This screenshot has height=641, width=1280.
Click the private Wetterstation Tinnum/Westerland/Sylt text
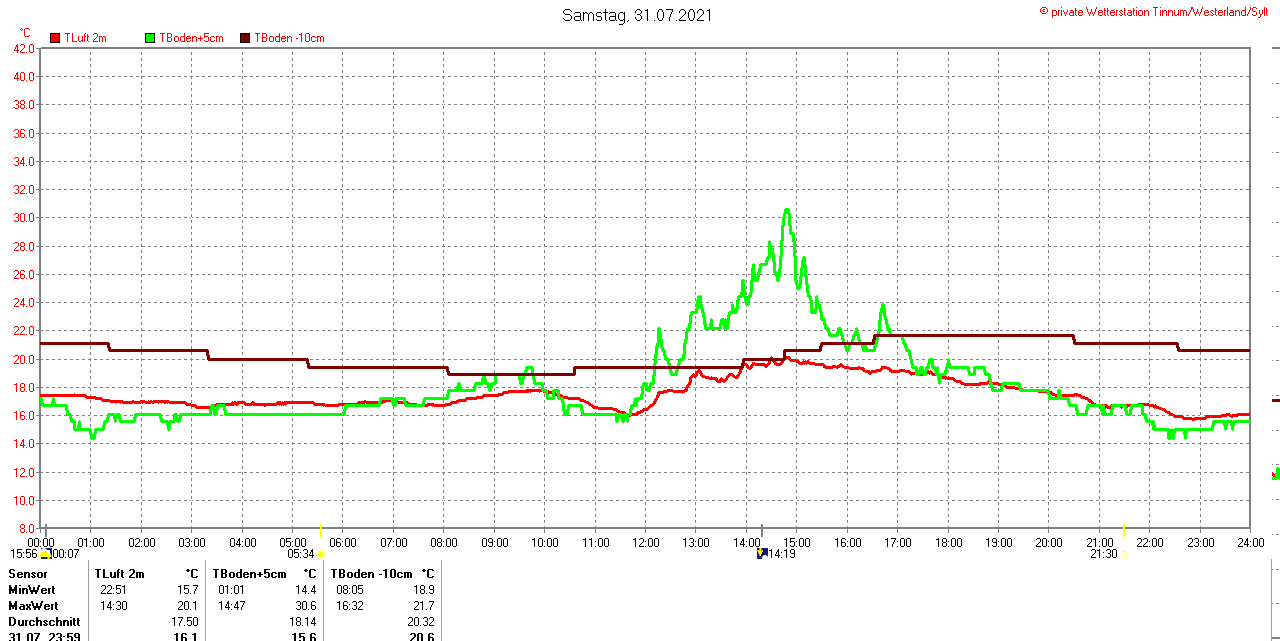pos(1159,11)
